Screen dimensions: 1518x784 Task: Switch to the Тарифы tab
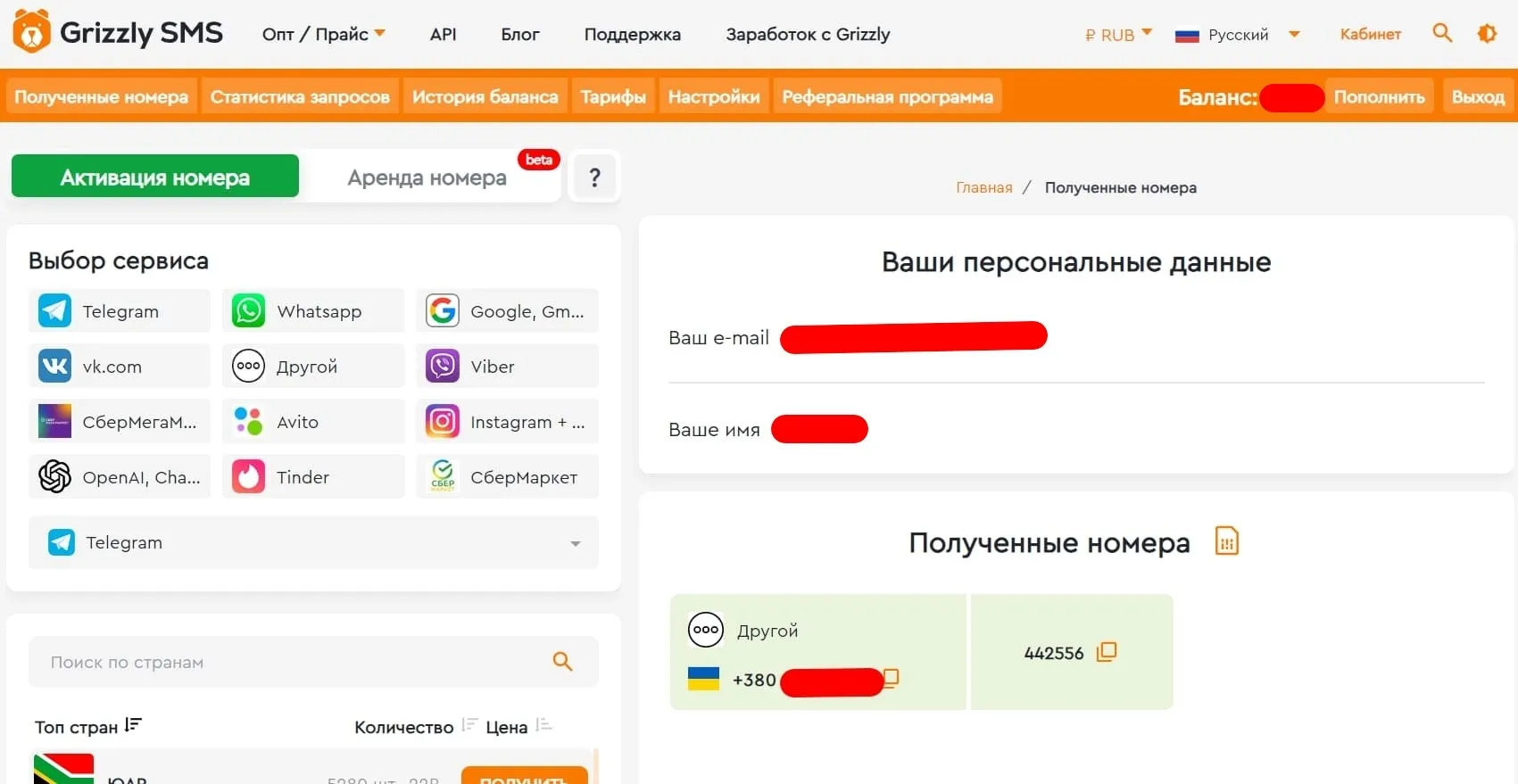pos(613,96)
